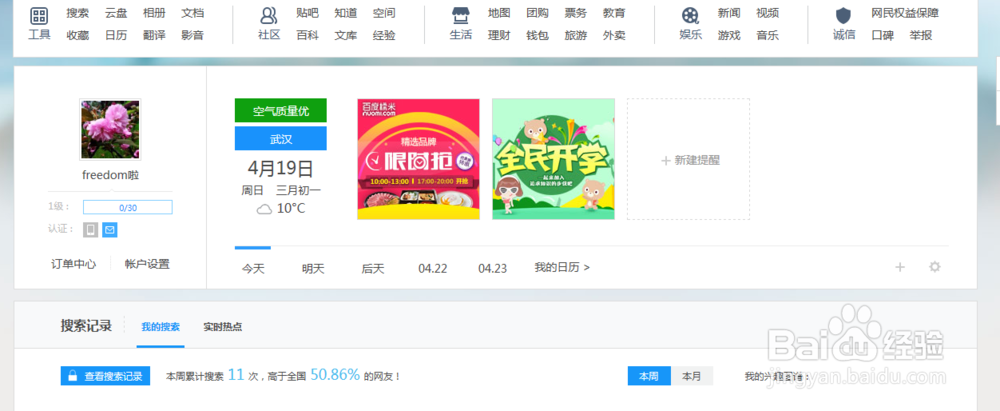Open the 口碑 link
The image size is (1000, 411).
(882, 35)
